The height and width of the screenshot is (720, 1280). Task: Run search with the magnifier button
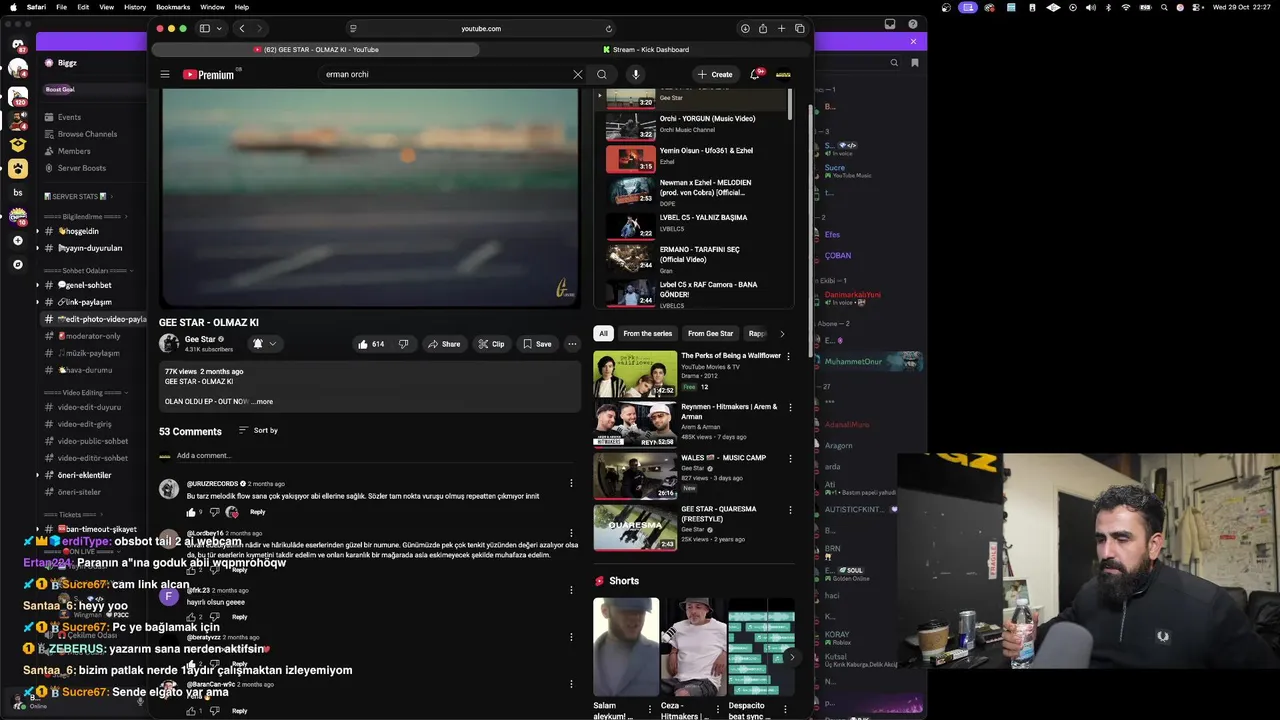pyautogui.click(x=602, y=74)
